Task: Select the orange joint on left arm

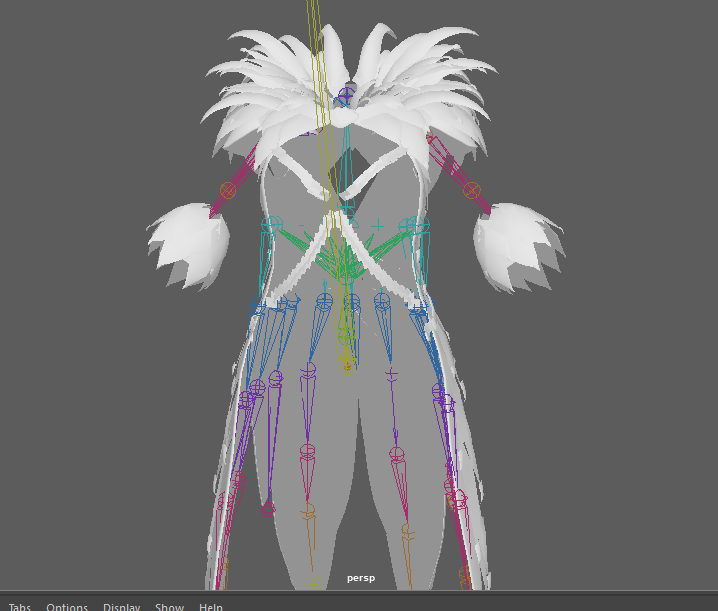Action: pyautogui.click(x=228, y=189)
